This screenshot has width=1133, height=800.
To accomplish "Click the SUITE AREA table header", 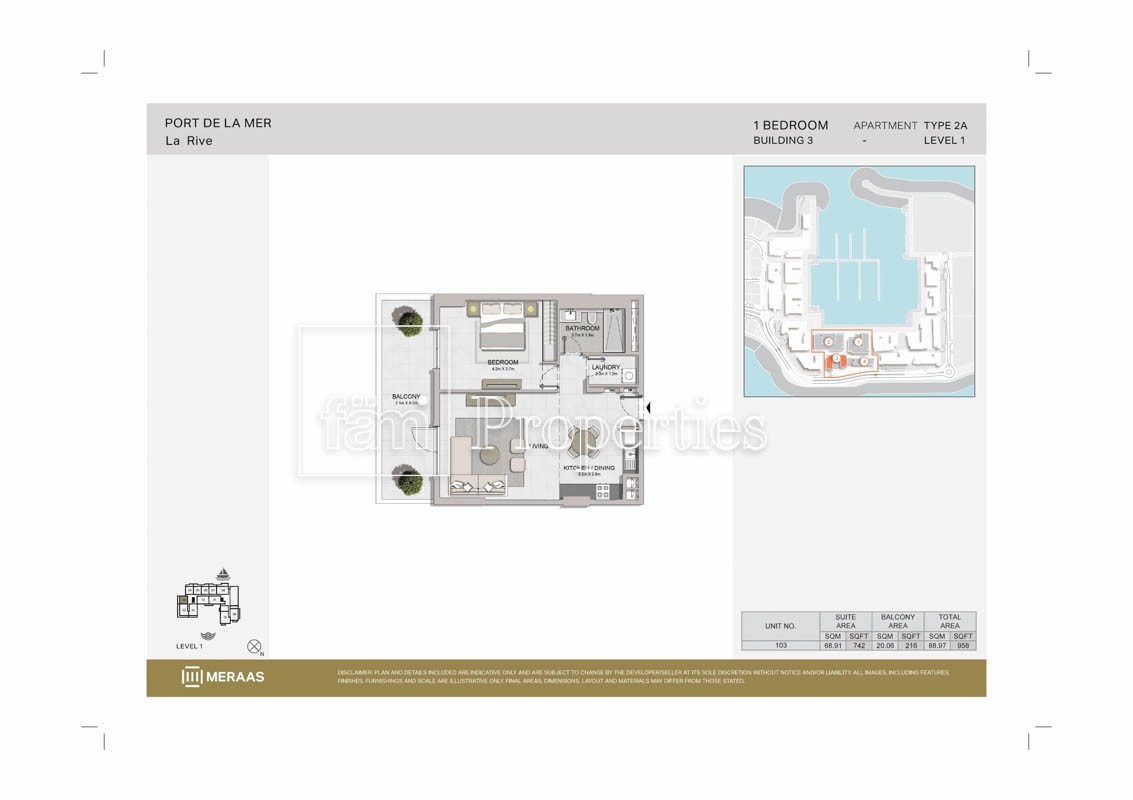I will pyautogui.click(x=845, y=621).
